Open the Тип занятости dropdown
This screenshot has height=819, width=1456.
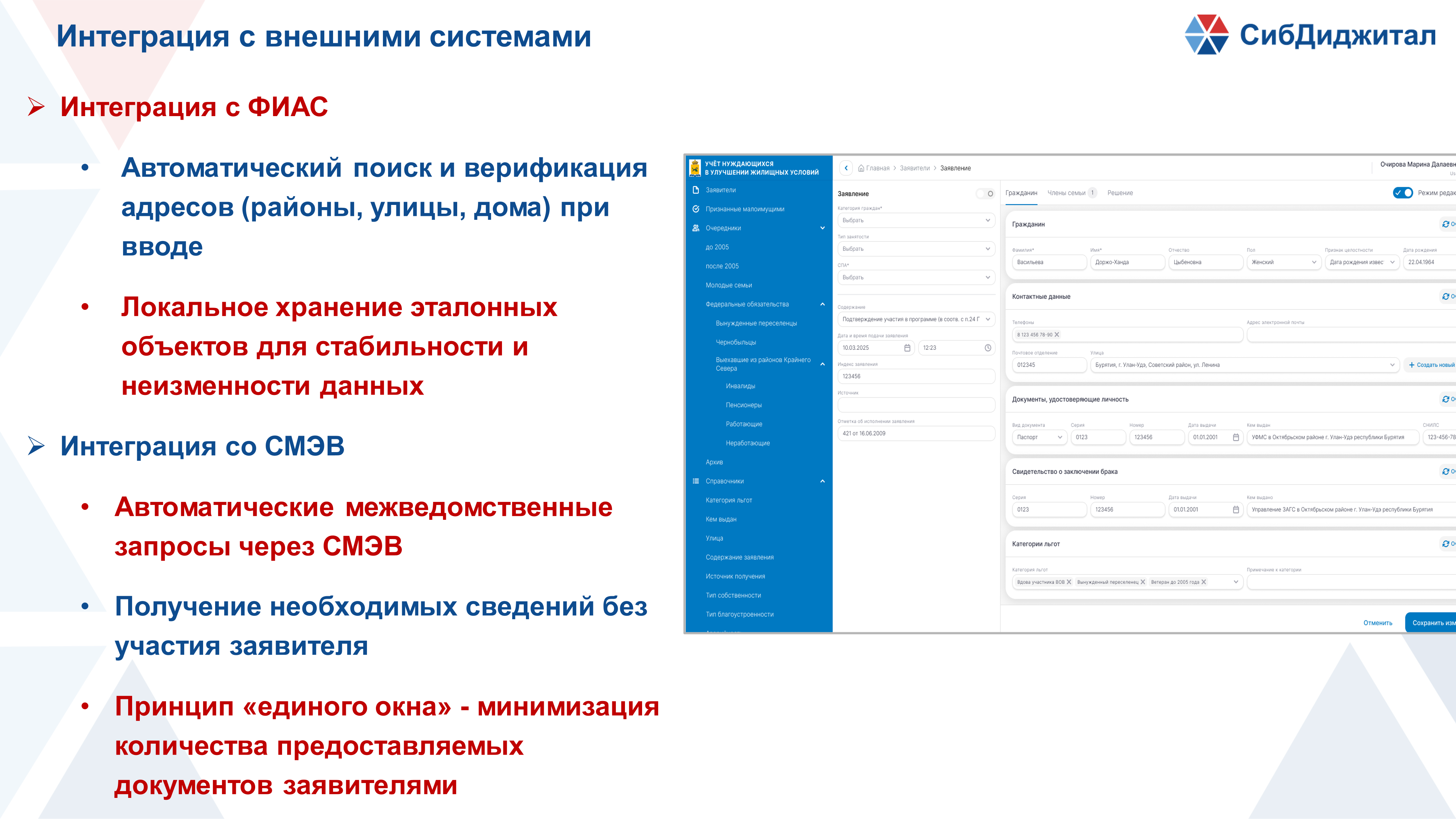[916, 249]
